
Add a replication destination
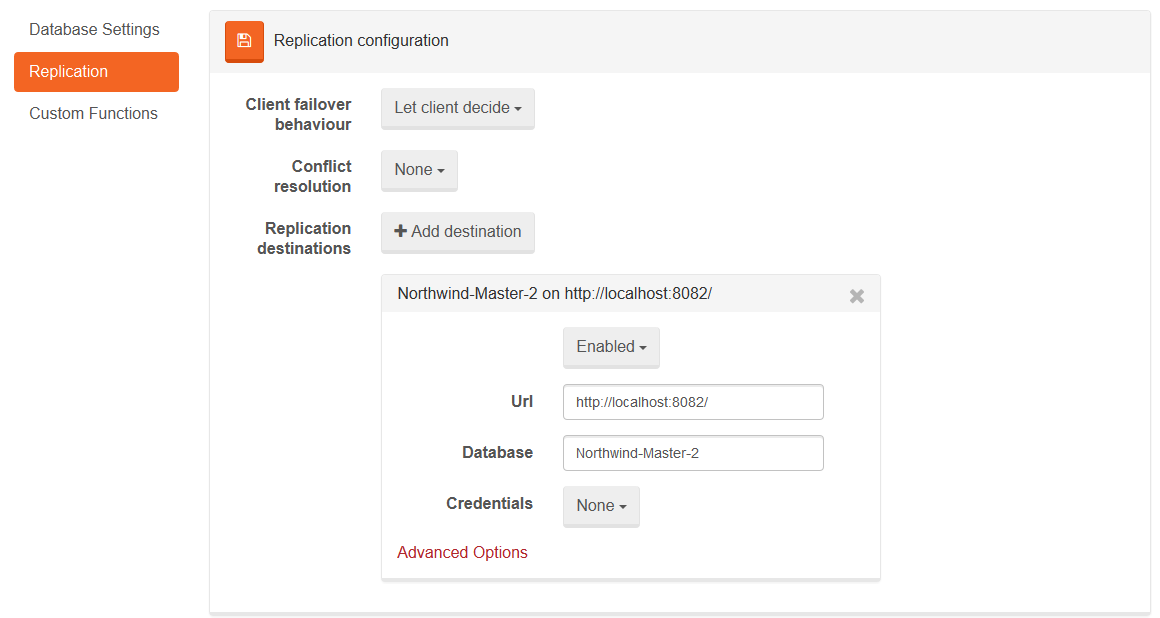tap(458, 232)
